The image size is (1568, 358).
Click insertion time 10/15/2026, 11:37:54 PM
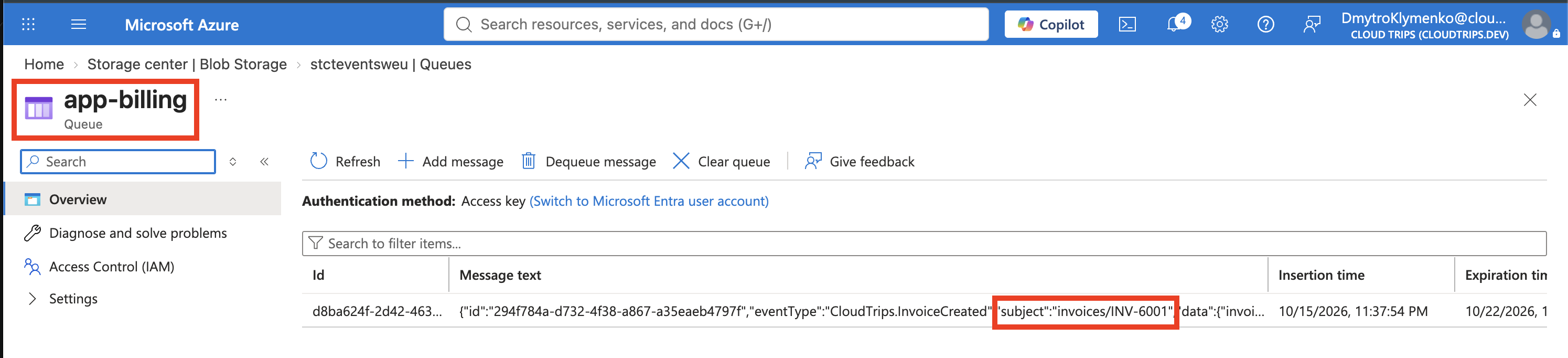pos(1352,311)
